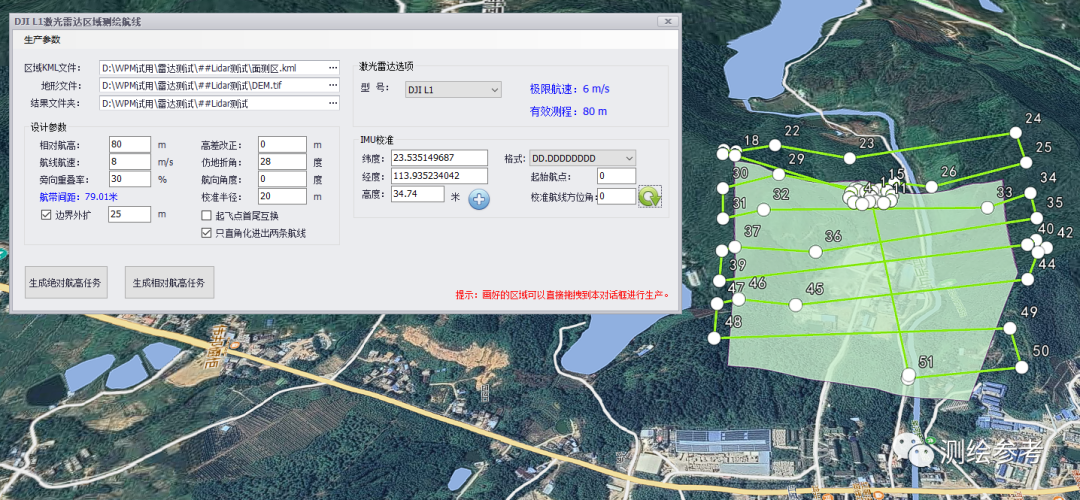Viewport: 1080px width, 500px height.
Task: Click waypoint 33 marker on the map
Action: 988,207
